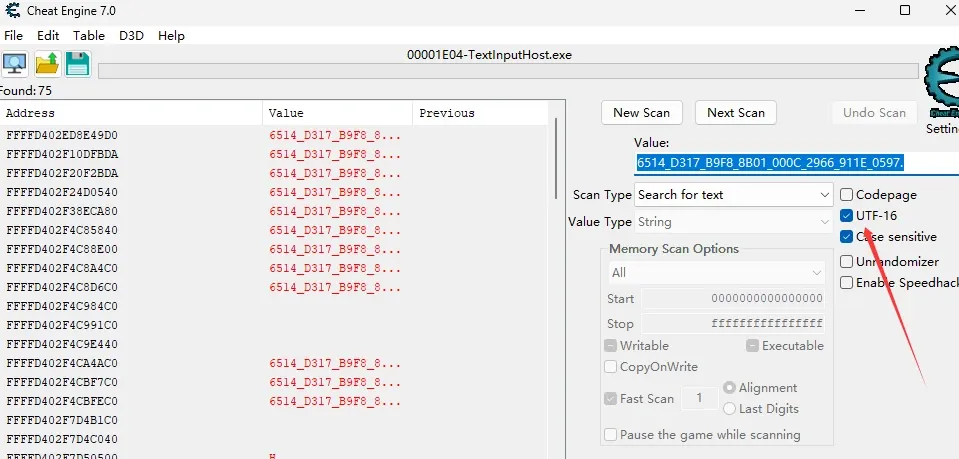
Task: Click into the Value text field
Action: click(x=796, y=163)
